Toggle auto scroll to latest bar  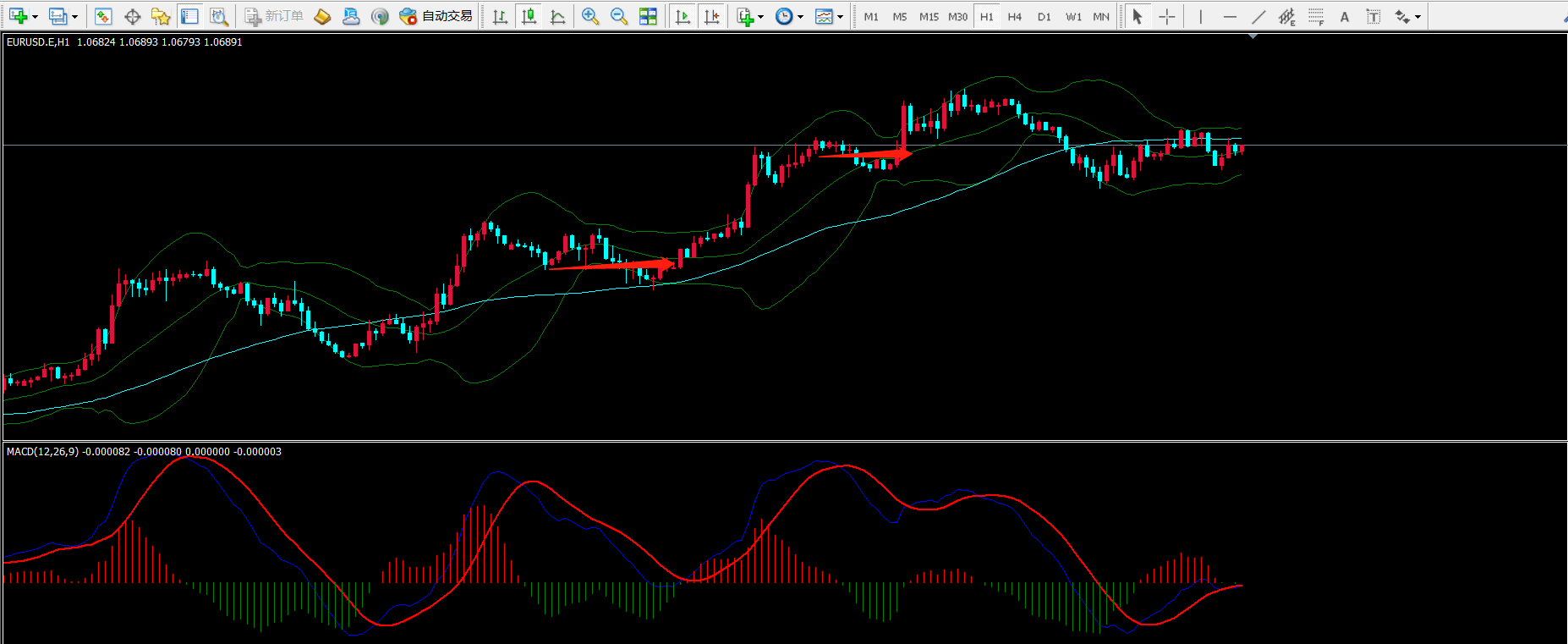pyautogui.click(x=683, y=16)
